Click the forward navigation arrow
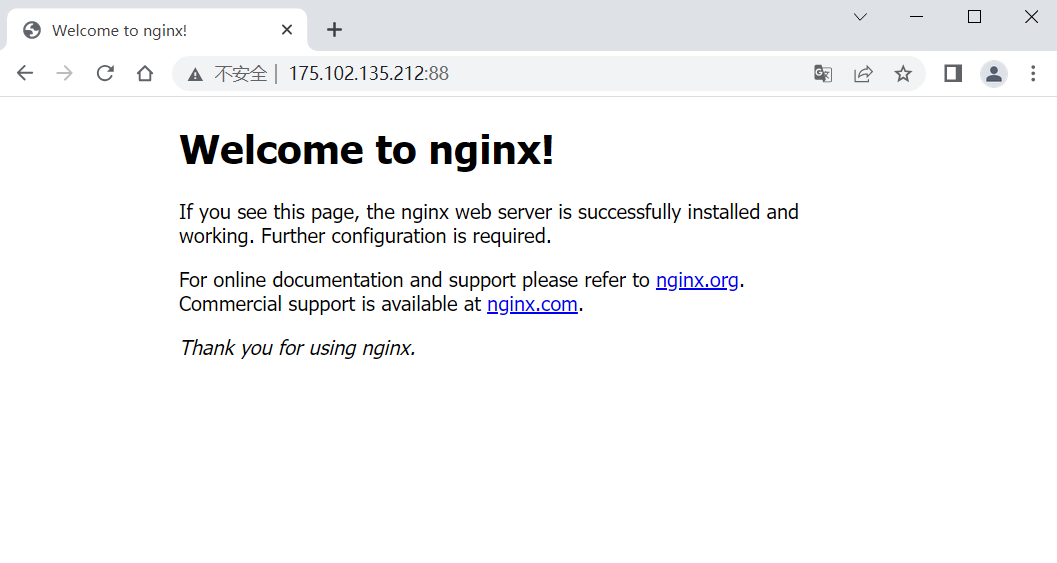This screenshot has width=1057, height=563. tap(65, 73)
